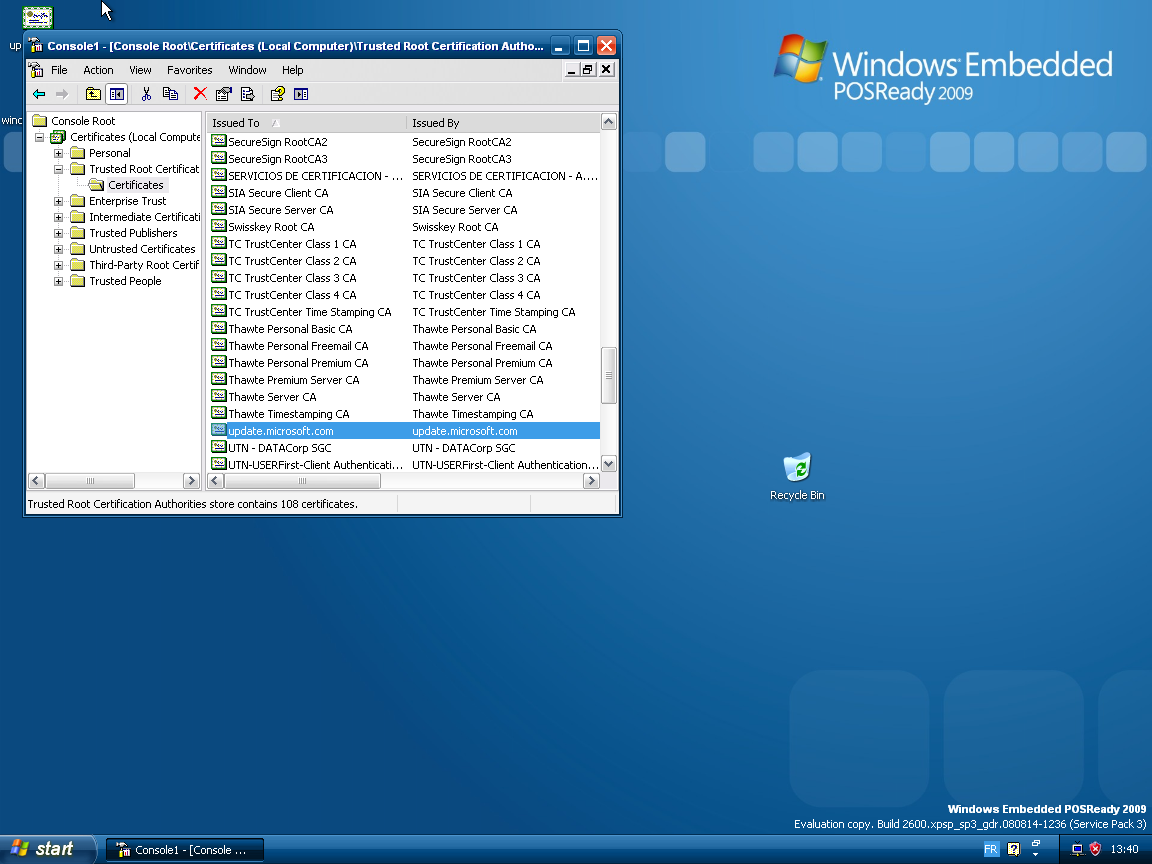Click the certificate icon for Swisskey Root CA
This screenshot has width=1152, height=864.
pyautogui.click(x=218, y=226)
